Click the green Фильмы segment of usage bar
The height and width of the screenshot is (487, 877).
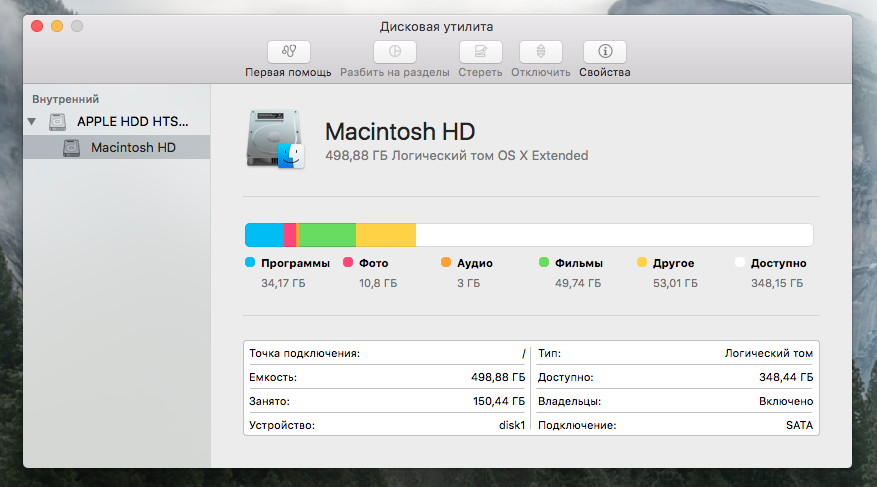coord(328,235)
